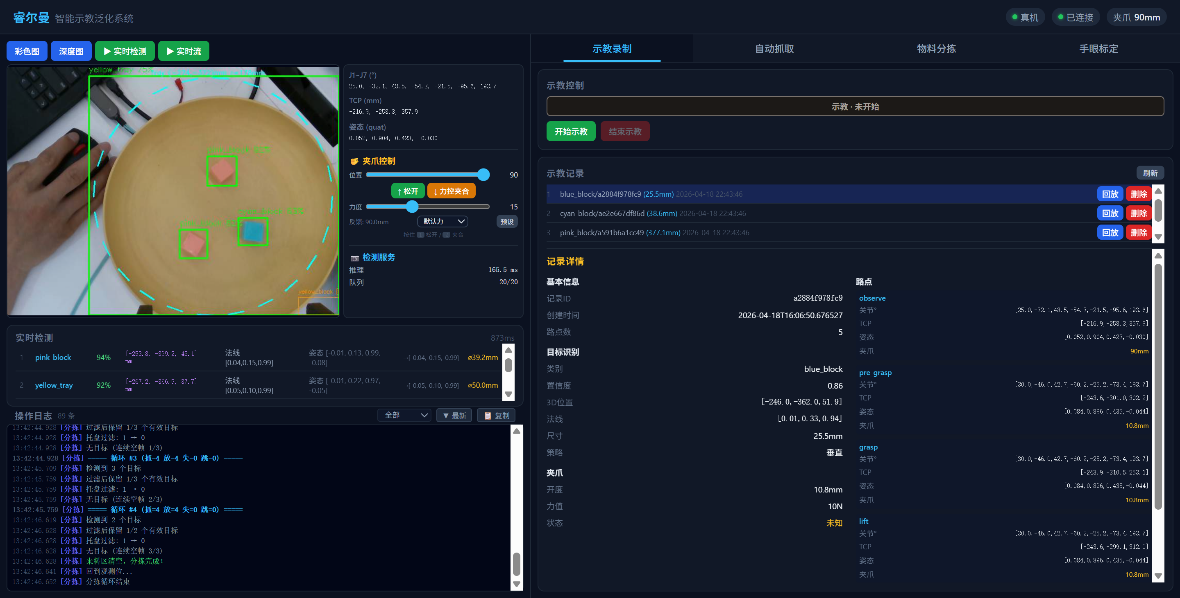The height and width of the screenshot is (598, 1180).
Task: Click the 刷新 refresh records button
Action: [x=1150, y=173]
